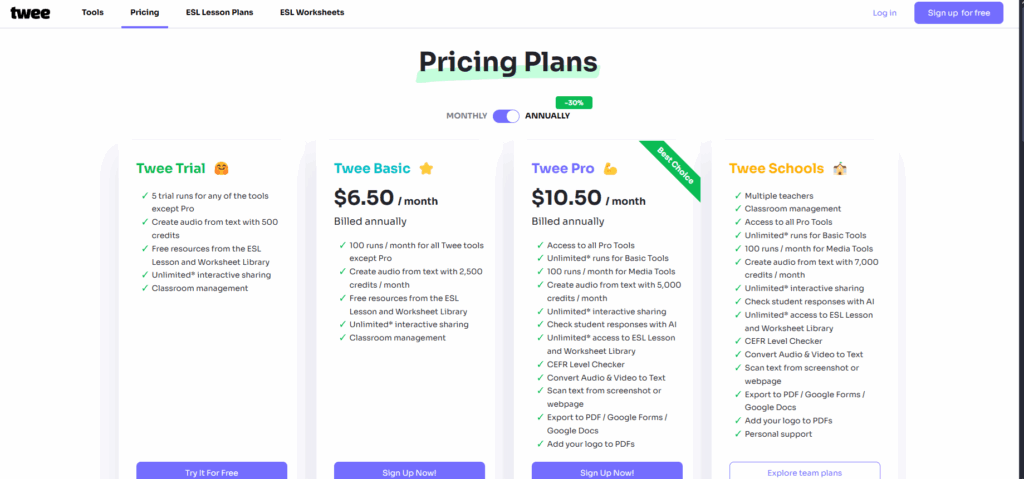Select the ANNUALLY billing option

[548, 116]
